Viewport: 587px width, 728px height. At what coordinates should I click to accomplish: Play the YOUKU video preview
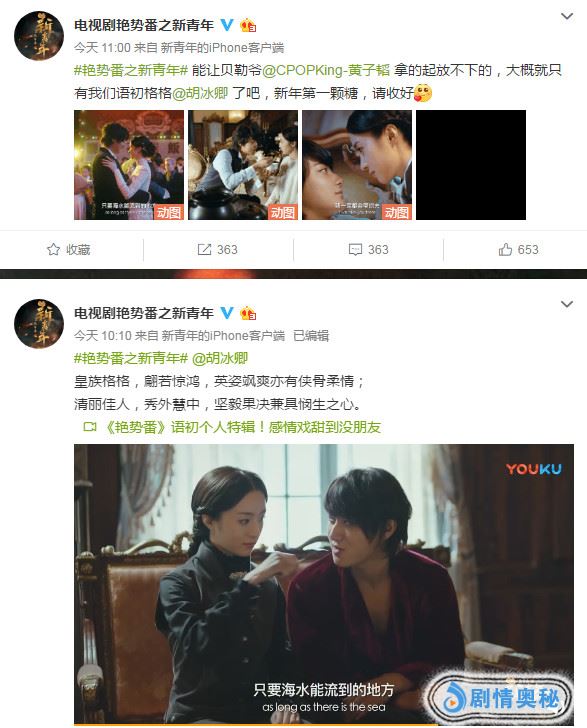click(324, 585)
